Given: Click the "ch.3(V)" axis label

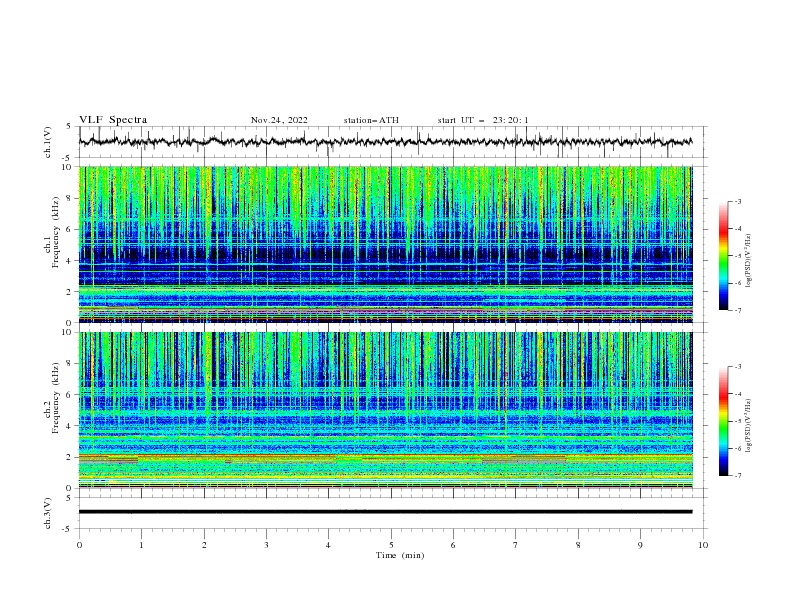Looking at the screenshot, I should pos(48,513).
